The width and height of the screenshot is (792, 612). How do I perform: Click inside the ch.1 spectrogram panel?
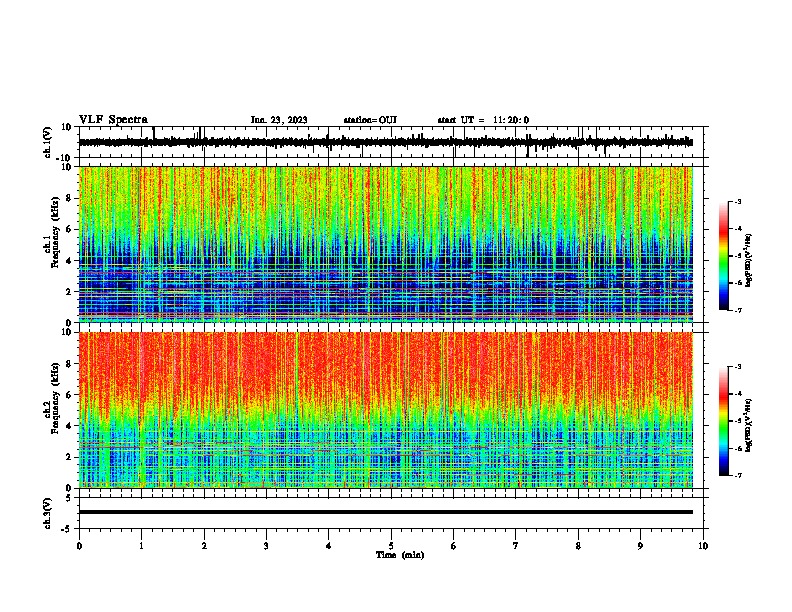(x=386, y=244)
